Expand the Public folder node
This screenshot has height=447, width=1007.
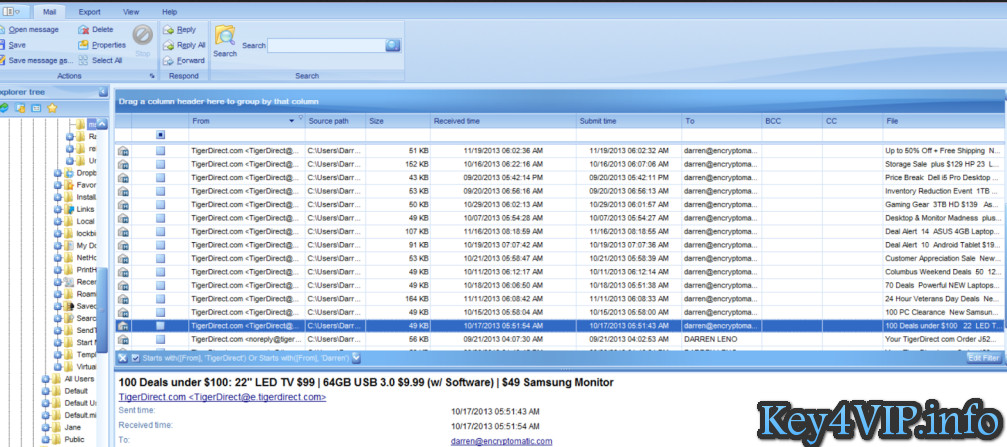[x=46, y=439]
